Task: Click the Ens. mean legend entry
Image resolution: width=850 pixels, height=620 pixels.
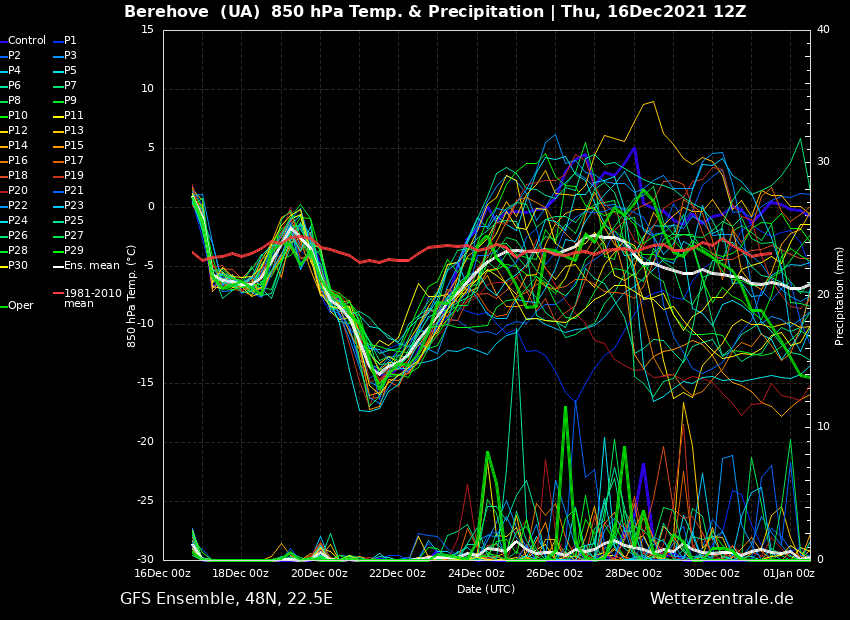Action: pyautogui.click(x=91, y=266)
